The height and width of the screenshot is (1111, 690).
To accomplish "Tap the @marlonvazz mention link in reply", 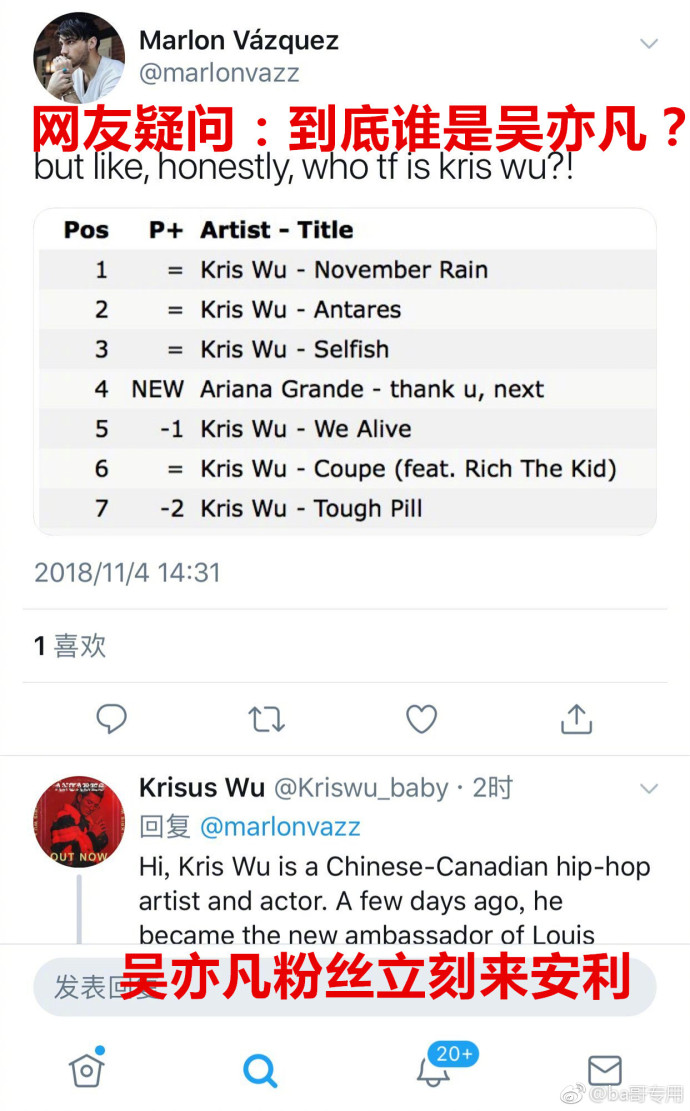I will coord(280,828).
